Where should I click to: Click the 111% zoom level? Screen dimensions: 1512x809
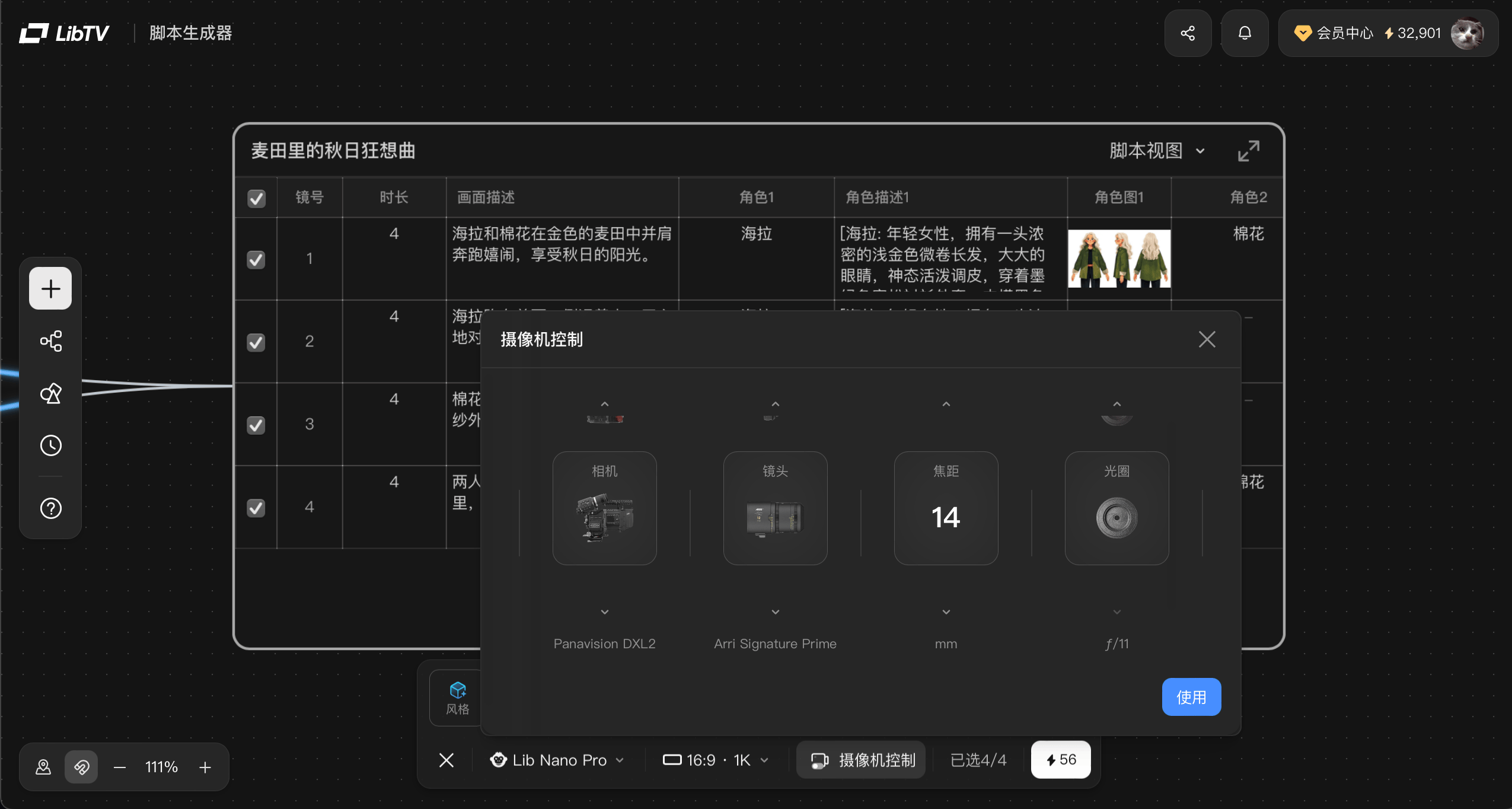click(x=162, y=767)
